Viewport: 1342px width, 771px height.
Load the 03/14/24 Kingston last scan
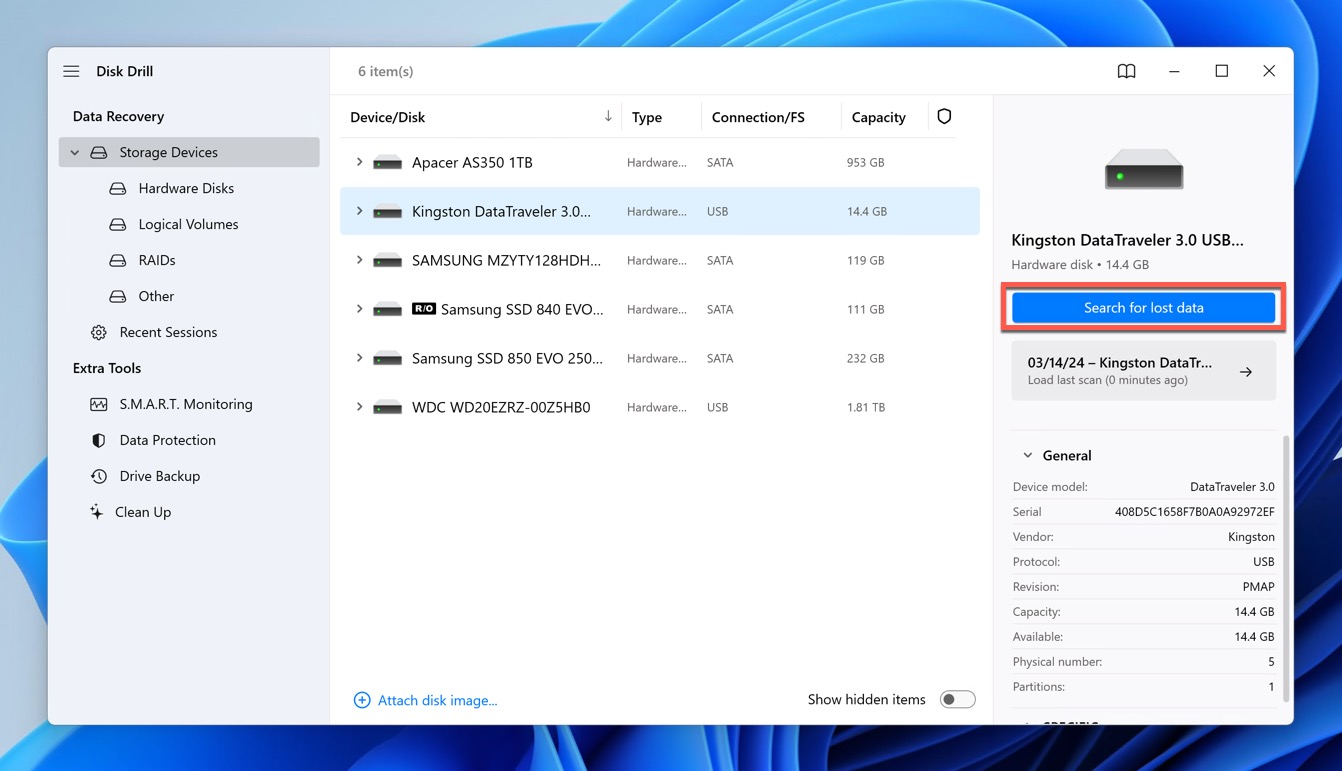[1143, 371]
